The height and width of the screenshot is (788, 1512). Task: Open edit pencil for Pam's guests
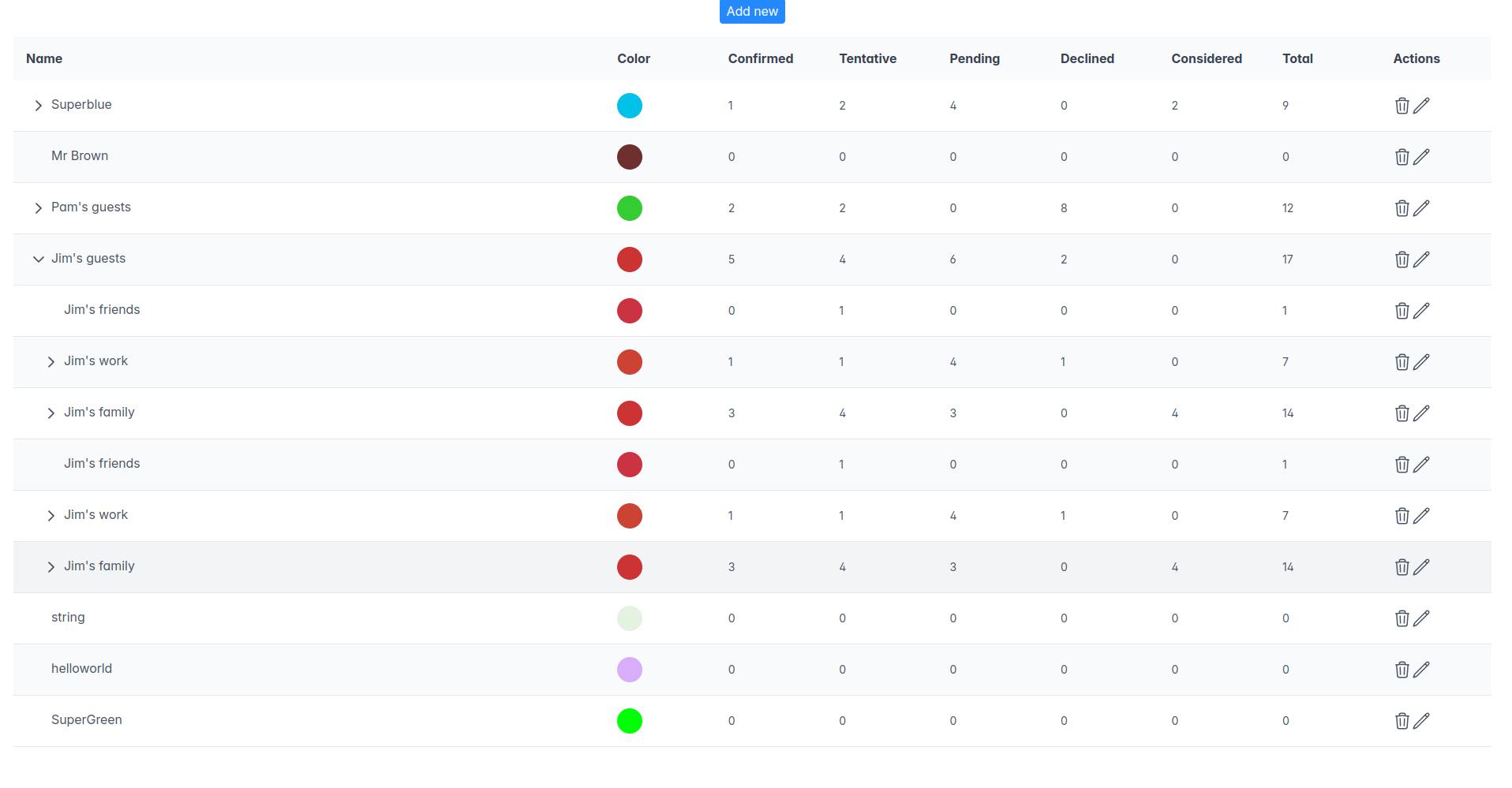tap(1421, 208)
